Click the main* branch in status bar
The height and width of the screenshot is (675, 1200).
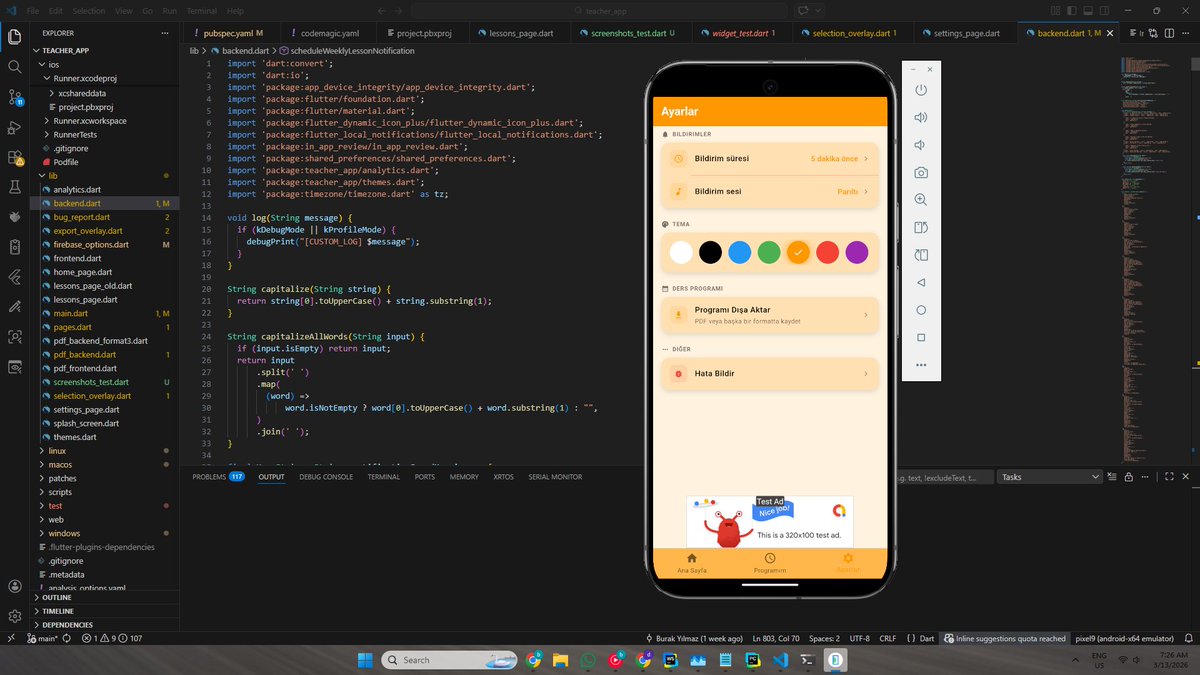tap(40, 638)
